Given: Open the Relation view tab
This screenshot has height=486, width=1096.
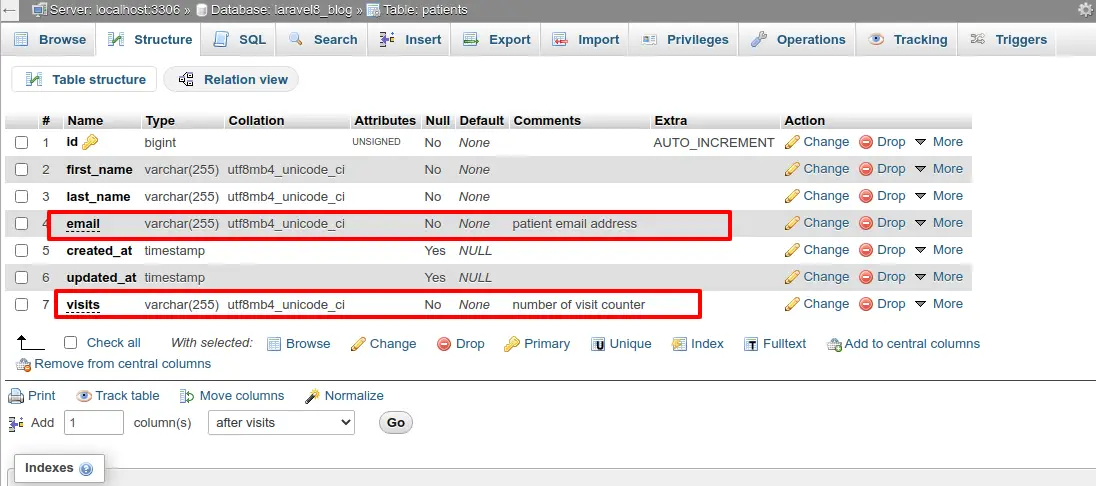Looking at the screenshot, I should [x=231, y=80].
